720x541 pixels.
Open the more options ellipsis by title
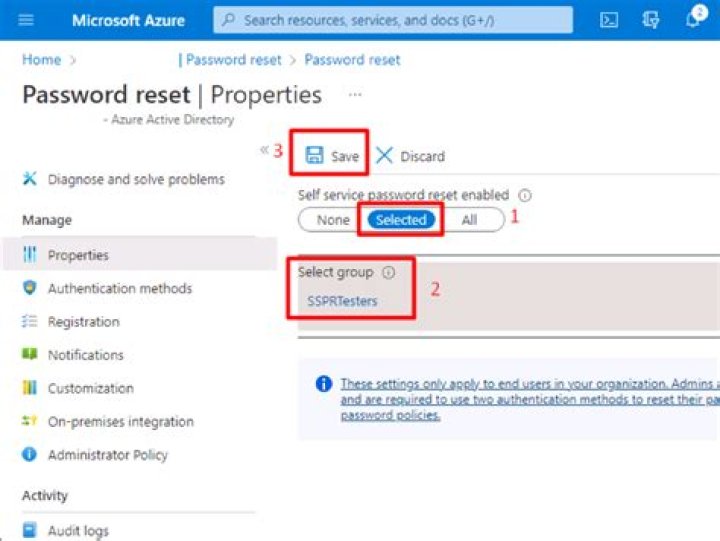pos(355,95)
